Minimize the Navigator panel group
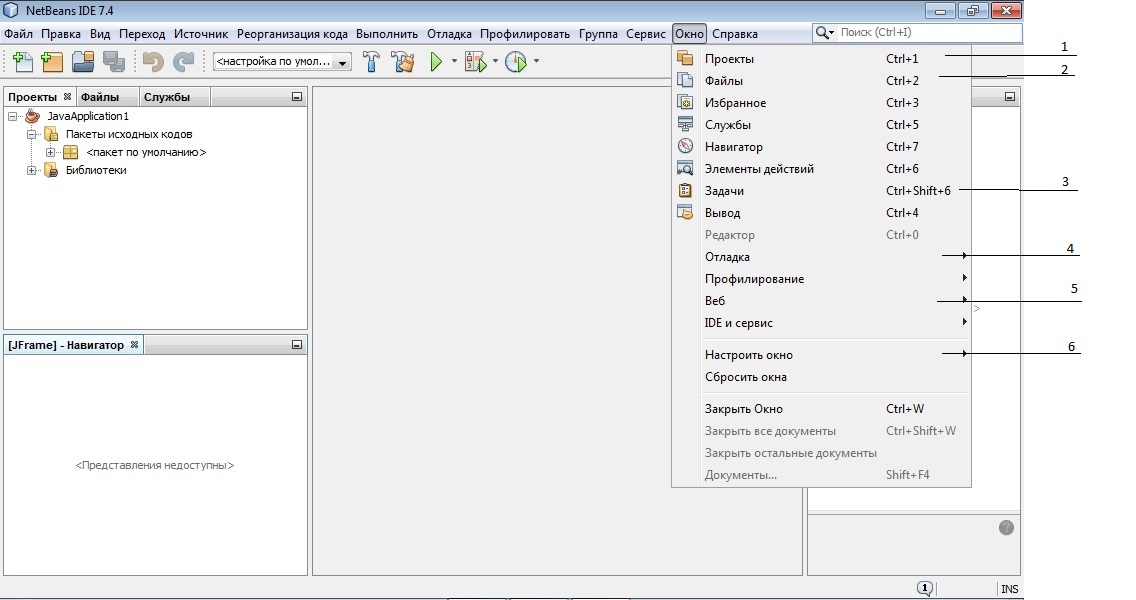1136x600 pixels. point(296,345)
